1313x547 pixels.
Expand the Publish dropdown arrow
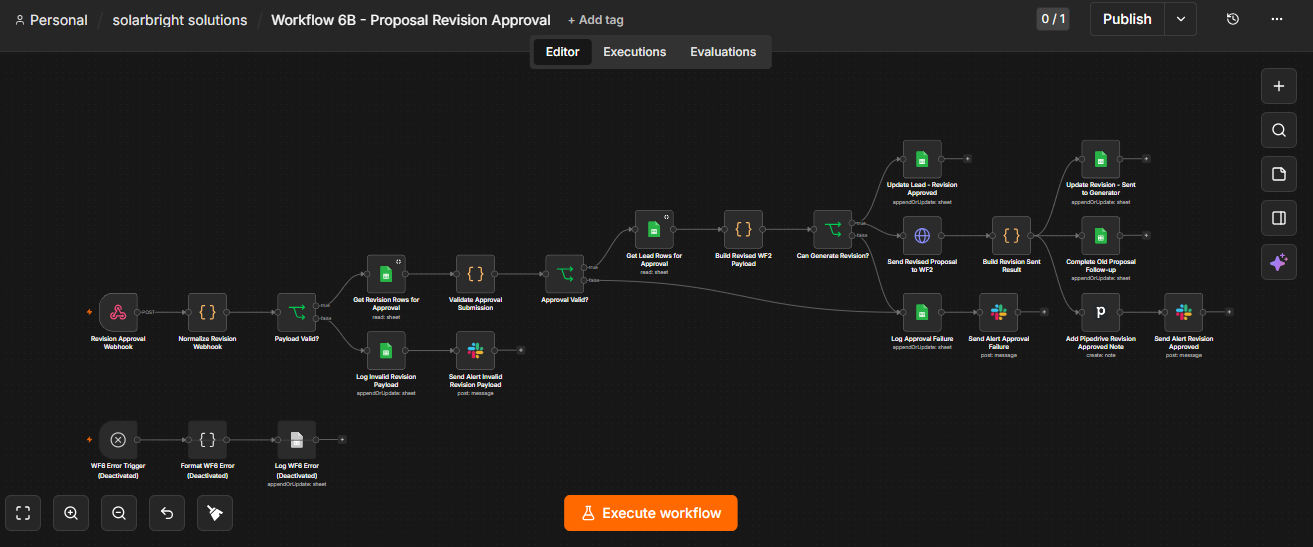(x=1180, y=19)
